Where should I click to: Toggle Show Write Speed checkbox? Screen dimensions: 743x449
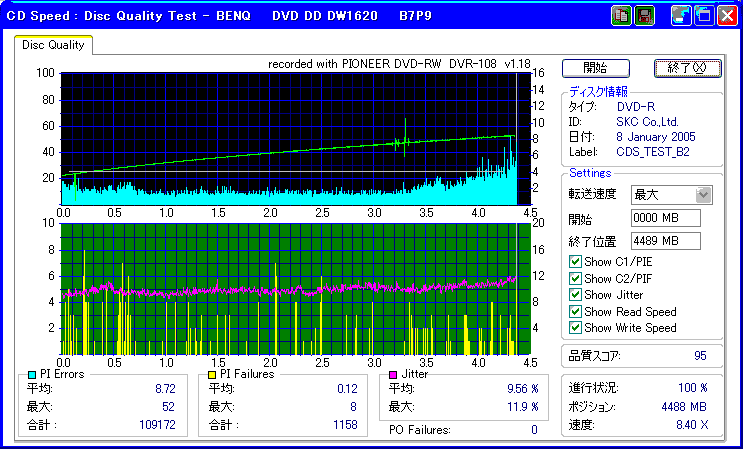point(575,327)
